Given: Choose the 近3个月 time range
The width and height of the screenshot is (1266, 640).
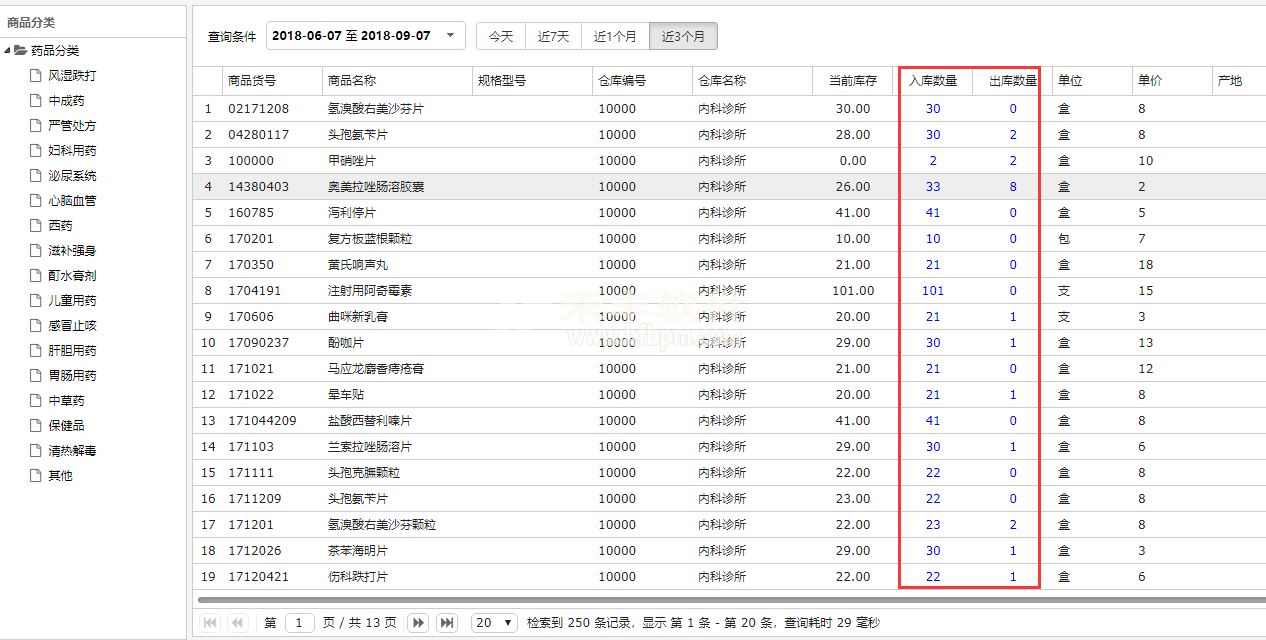Looking at the screenshot, I should pos(683,36).
